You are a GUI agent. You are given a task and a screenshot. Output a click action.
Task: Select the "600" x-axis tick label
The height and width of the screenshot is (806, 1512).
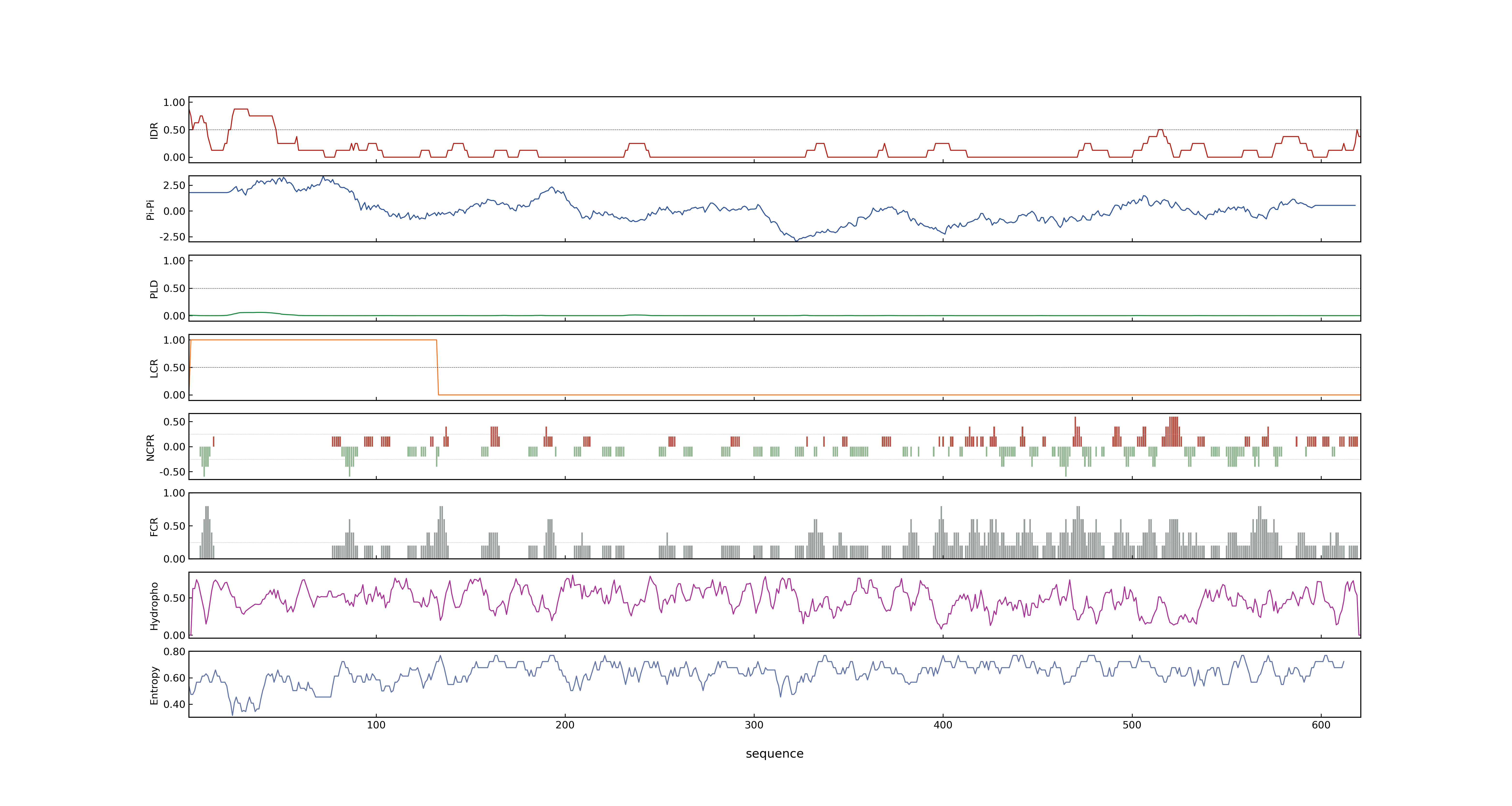tap(1321, 725)
